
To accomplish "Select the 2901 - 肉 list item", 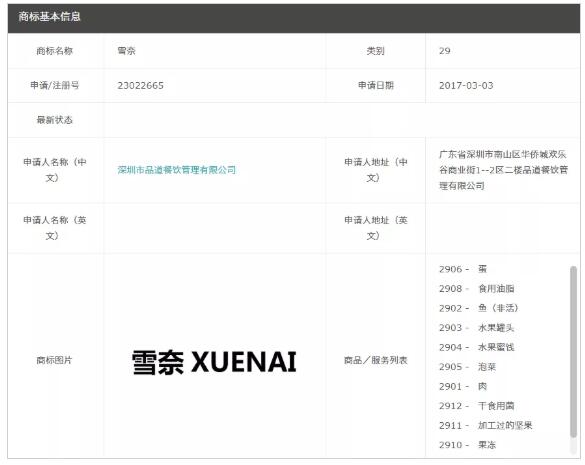I will point(463,386).
